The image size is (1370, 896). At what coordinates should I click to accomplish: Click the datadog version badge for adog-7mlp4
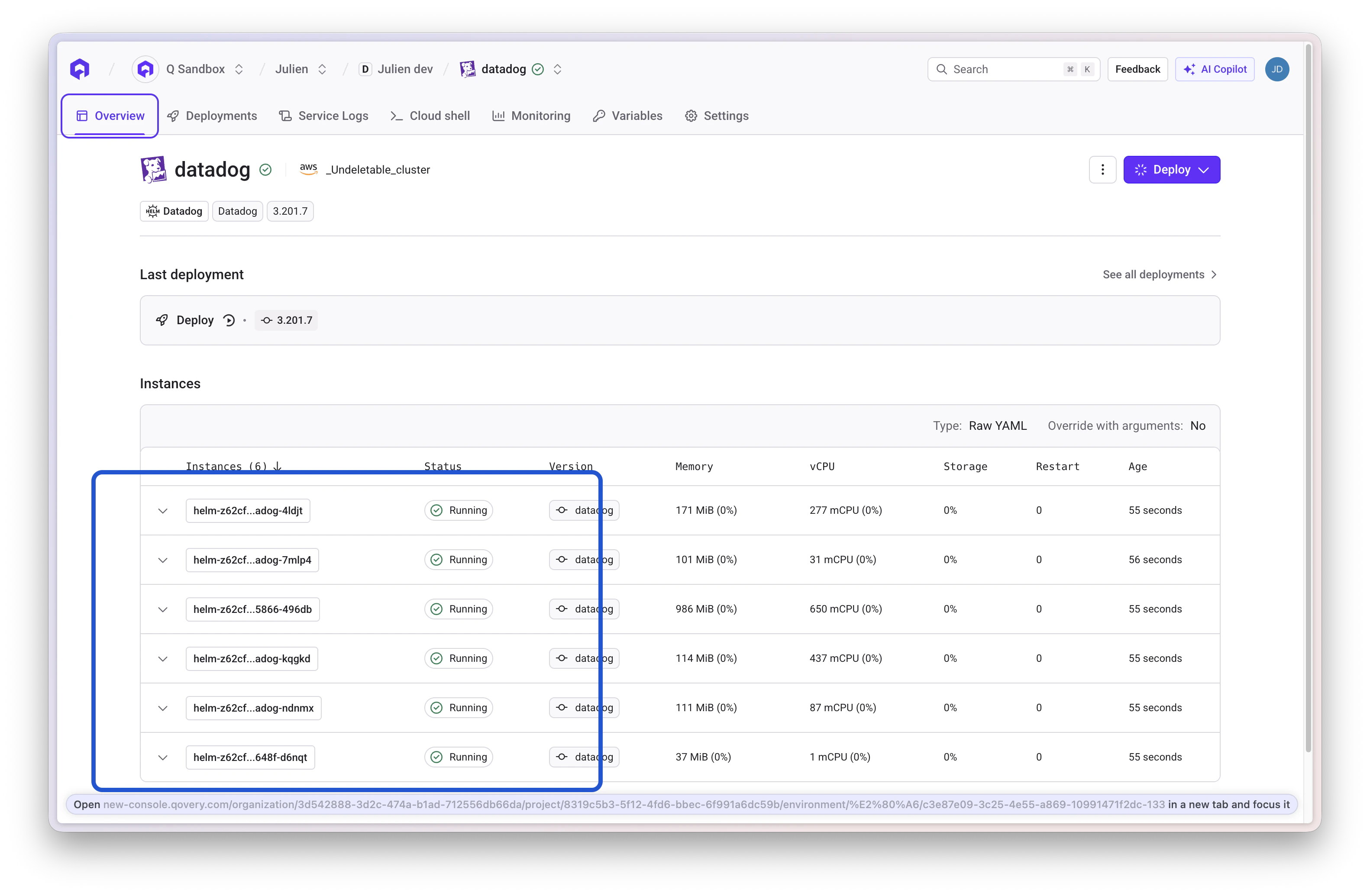pos(584,560)
